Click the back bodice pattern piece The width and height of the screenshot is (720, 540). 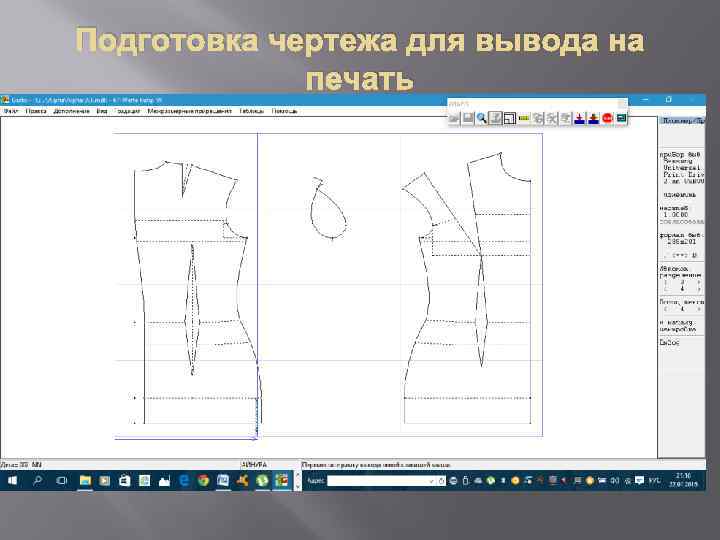coord(197,292)
